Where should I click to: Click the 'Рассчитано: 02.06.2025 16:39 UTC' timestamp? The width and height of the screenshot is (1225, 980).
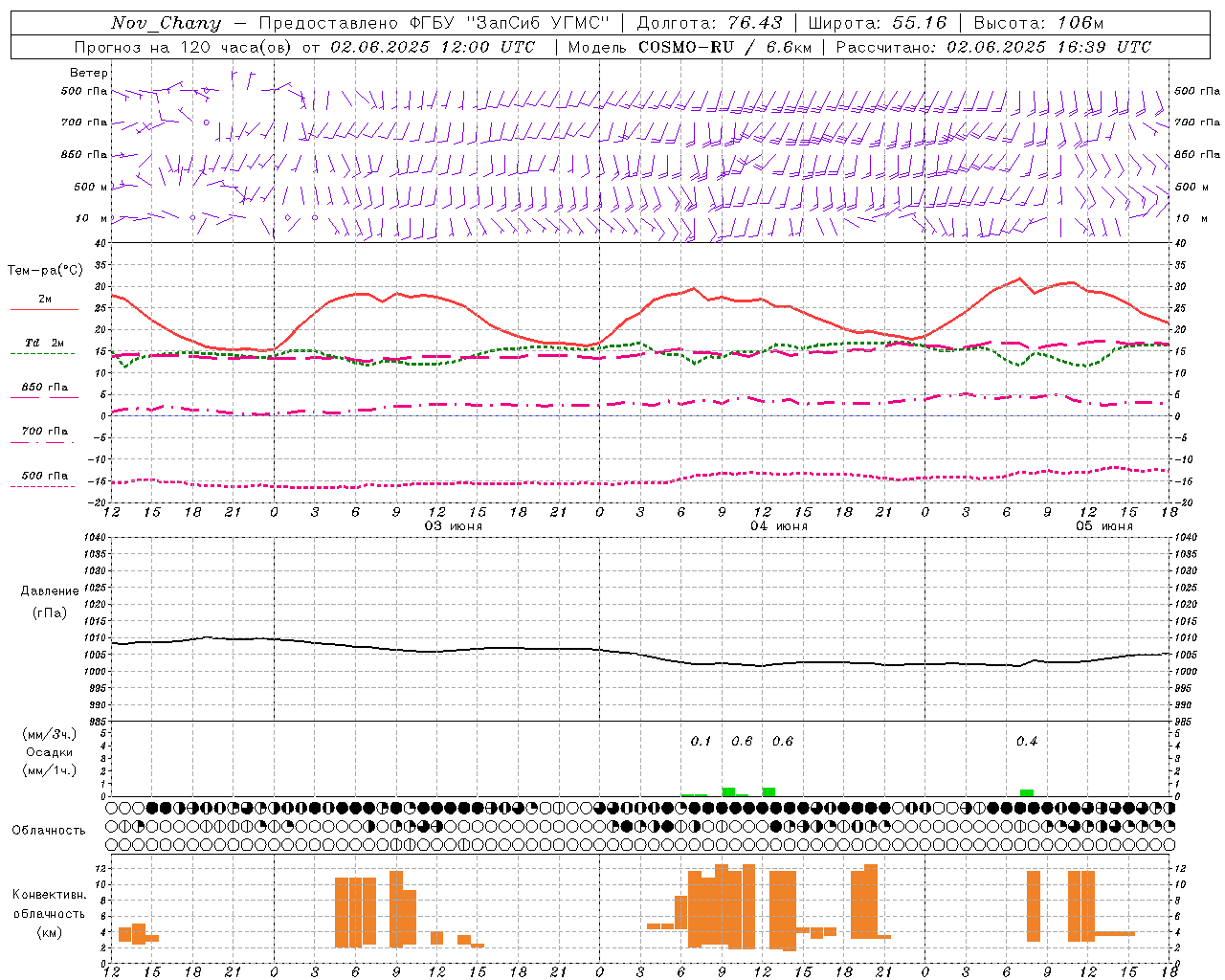point(993,47)
